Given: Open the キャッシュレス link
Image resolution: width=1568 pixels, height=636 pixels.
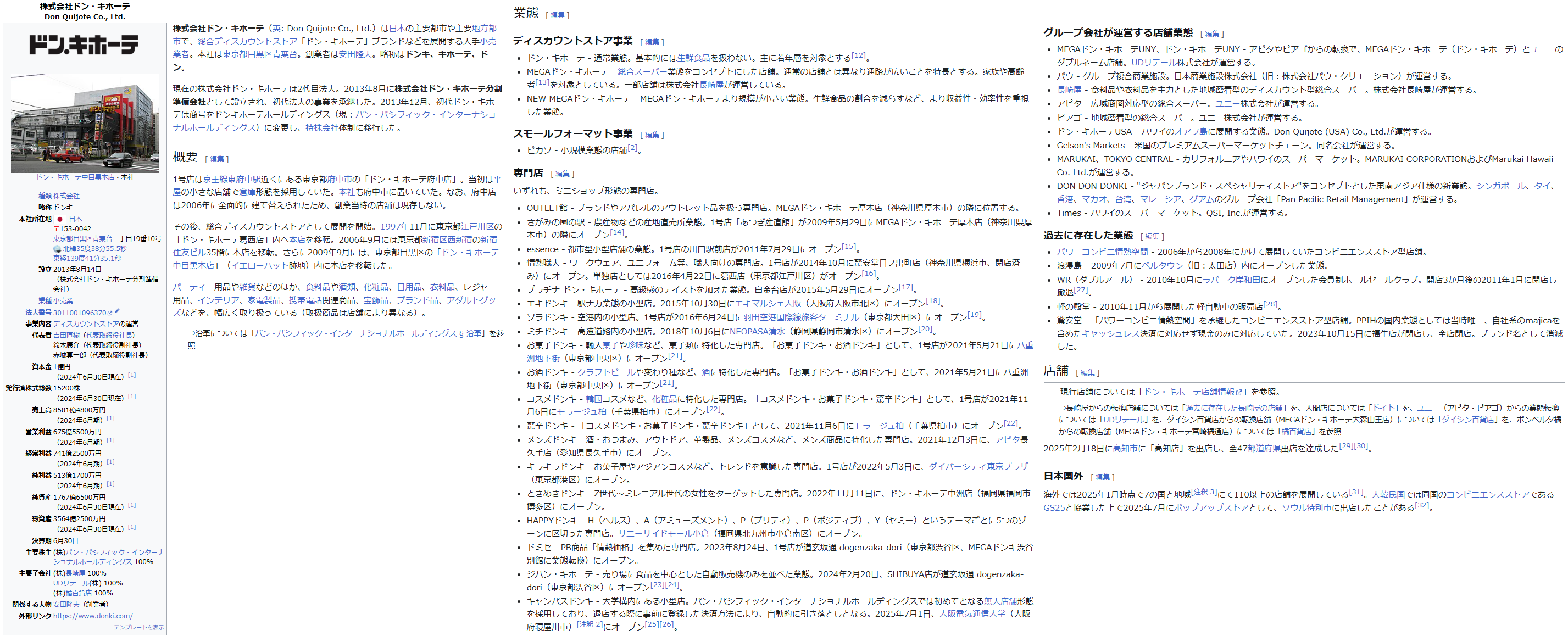Looking at the screenshot, I should coord(1111,334).
